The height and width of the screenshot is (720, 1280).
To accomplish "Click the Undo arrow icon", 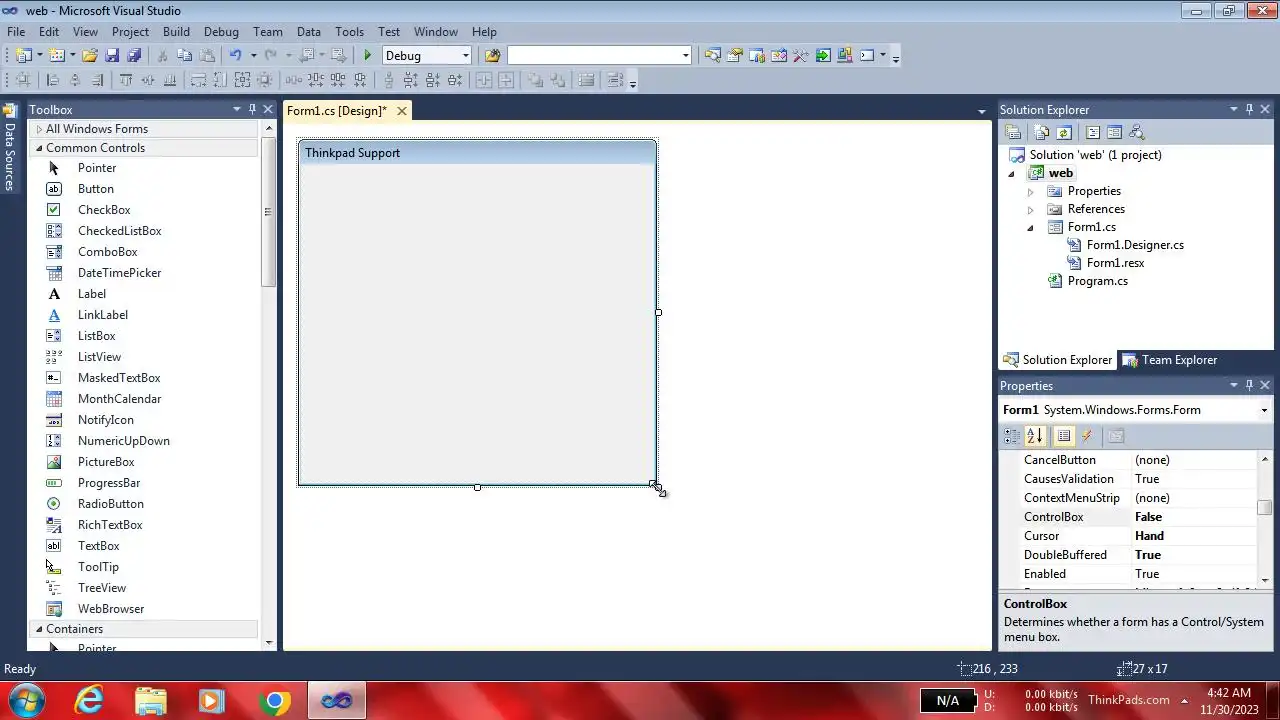I will tap(235, 56).
